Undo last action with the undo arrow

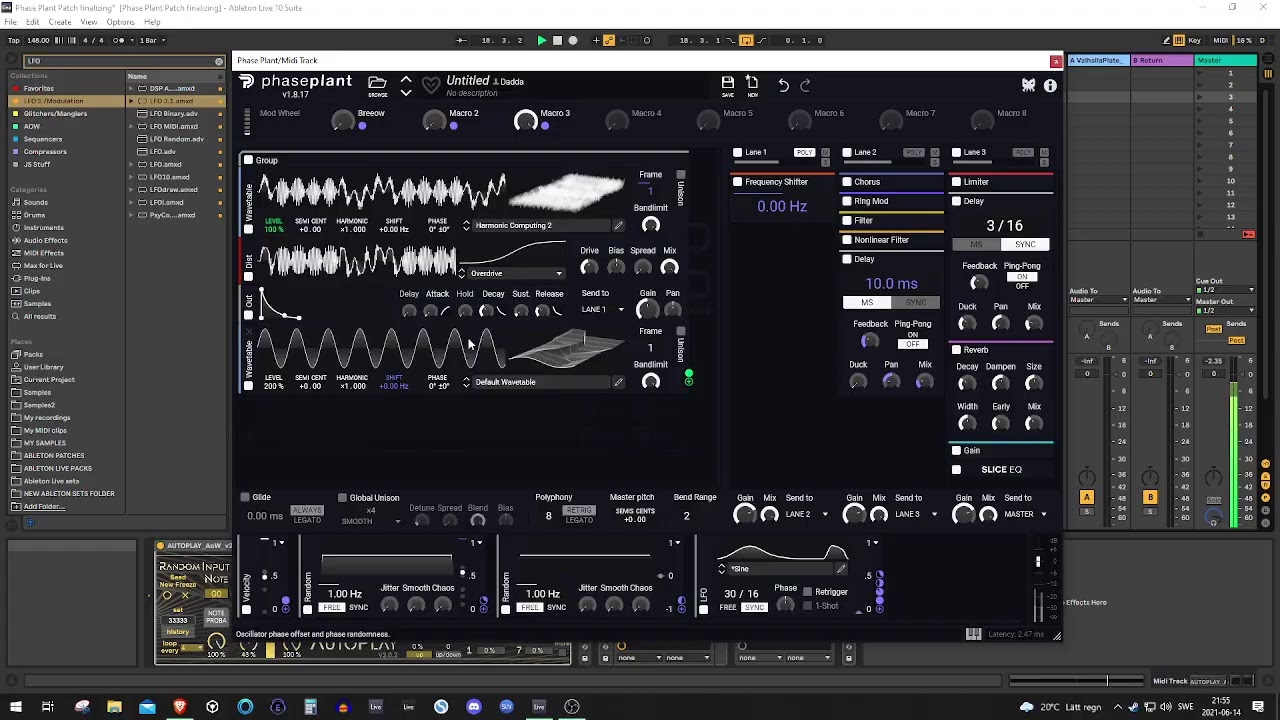click(x=784, y=85)
